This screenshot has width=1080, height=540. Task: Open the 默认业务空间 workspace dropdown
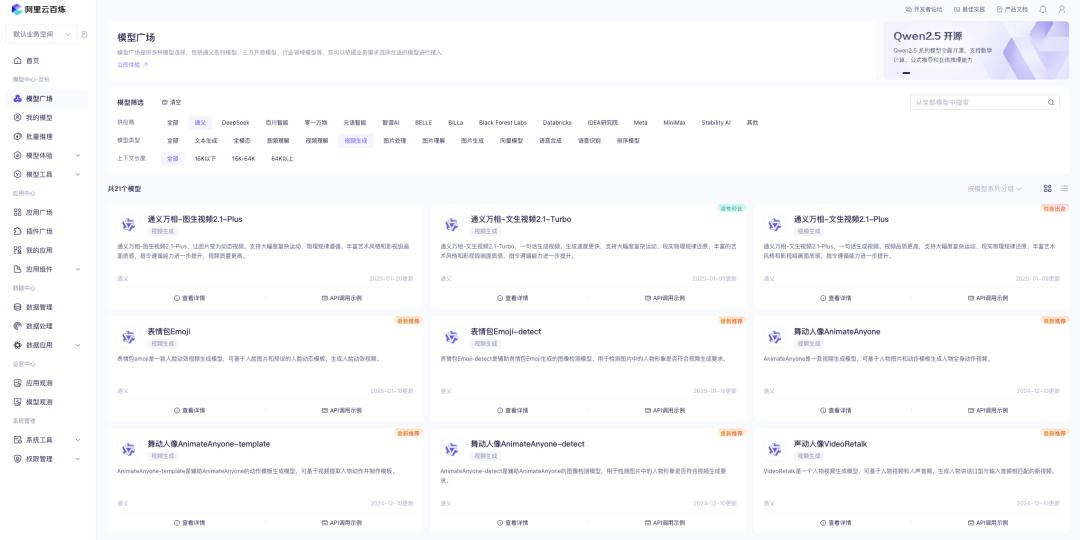(x=41, y=34)
